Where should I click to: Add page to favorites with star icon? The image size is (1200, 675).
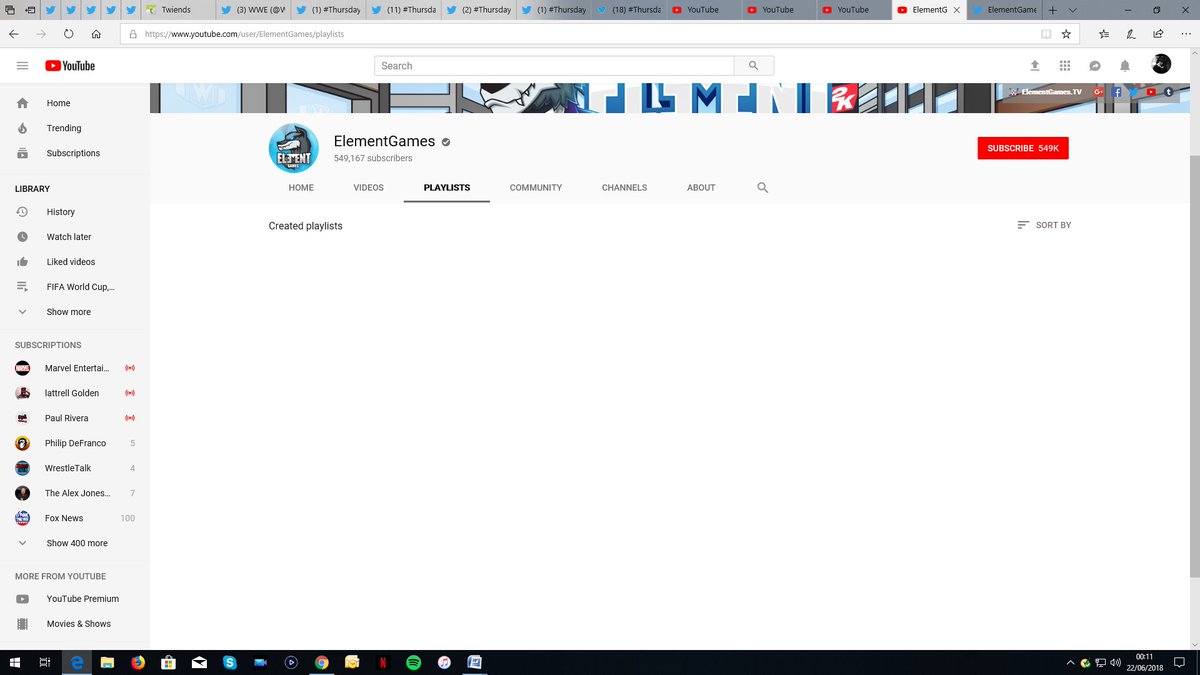1066,33
